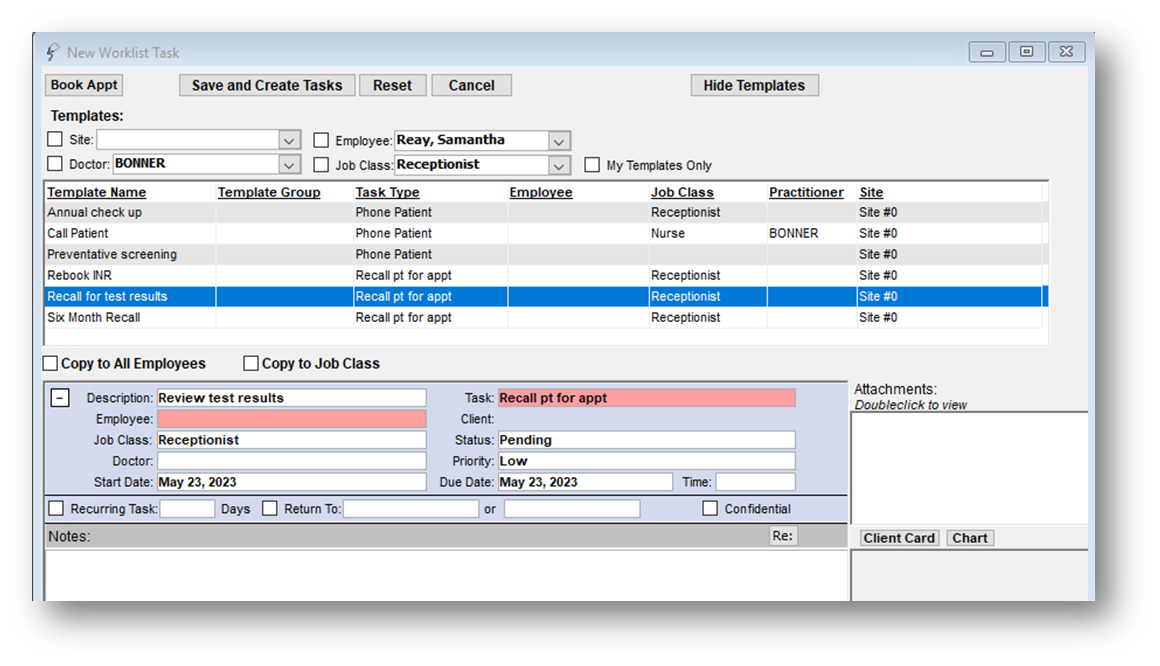
Task: Enable the Site filter checkbox
Action: pyautogui.click(x=55, y=139)
